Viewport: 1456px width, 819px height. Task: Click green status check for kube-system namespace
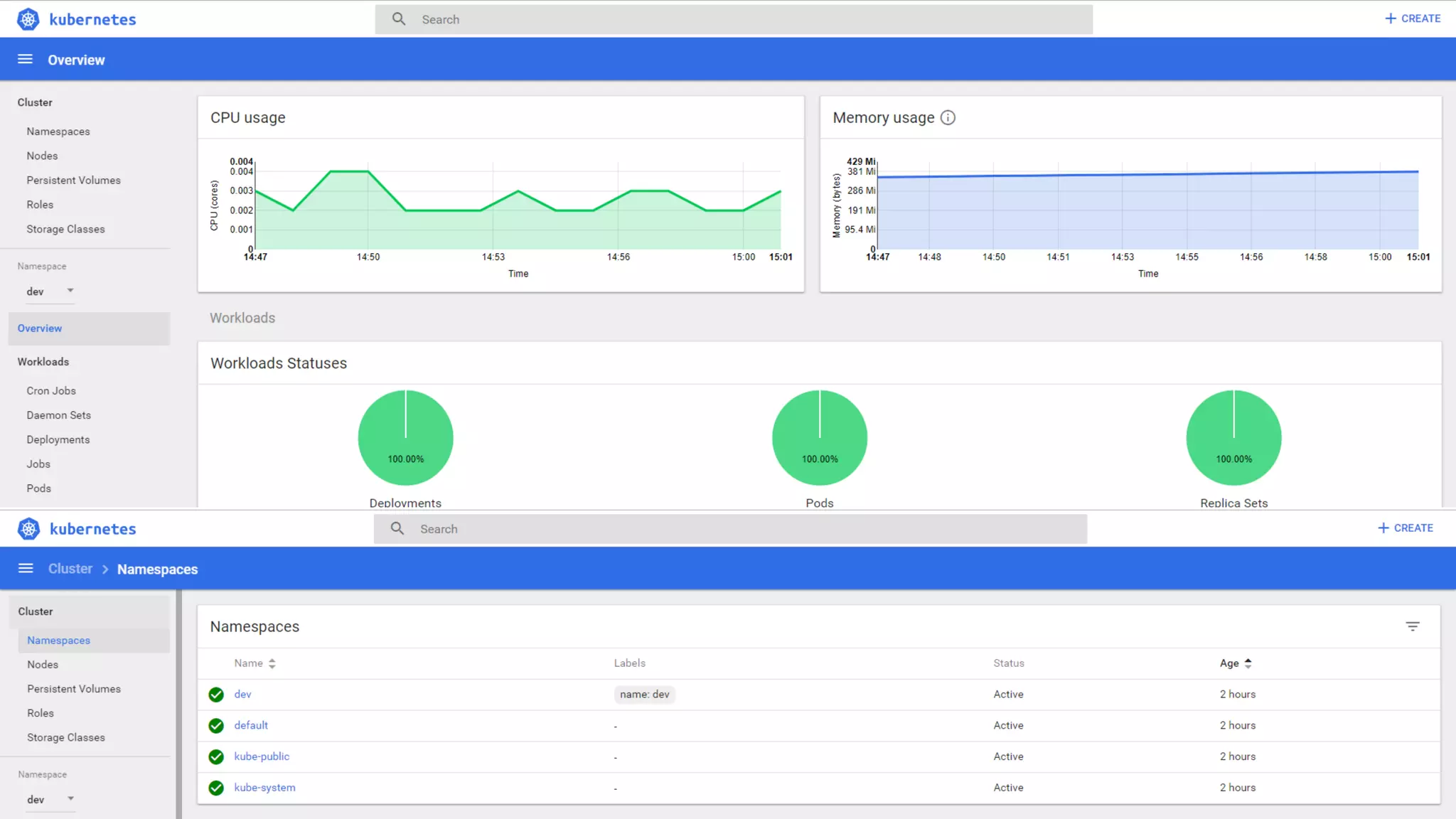pos(216,788)
